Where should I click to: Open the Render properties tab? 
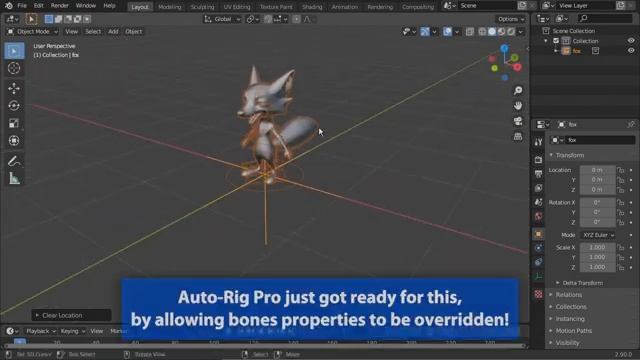(x=538, y=160)
